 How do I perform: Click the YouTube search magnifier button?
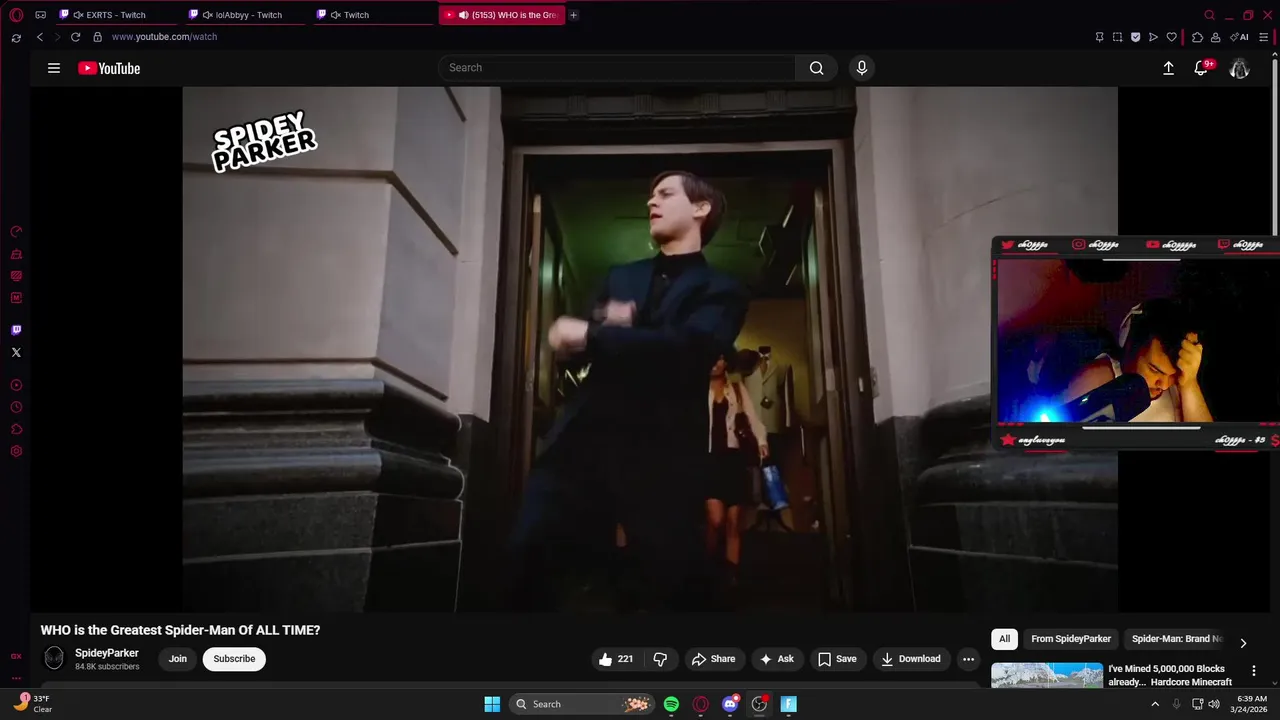pos(817,68)
